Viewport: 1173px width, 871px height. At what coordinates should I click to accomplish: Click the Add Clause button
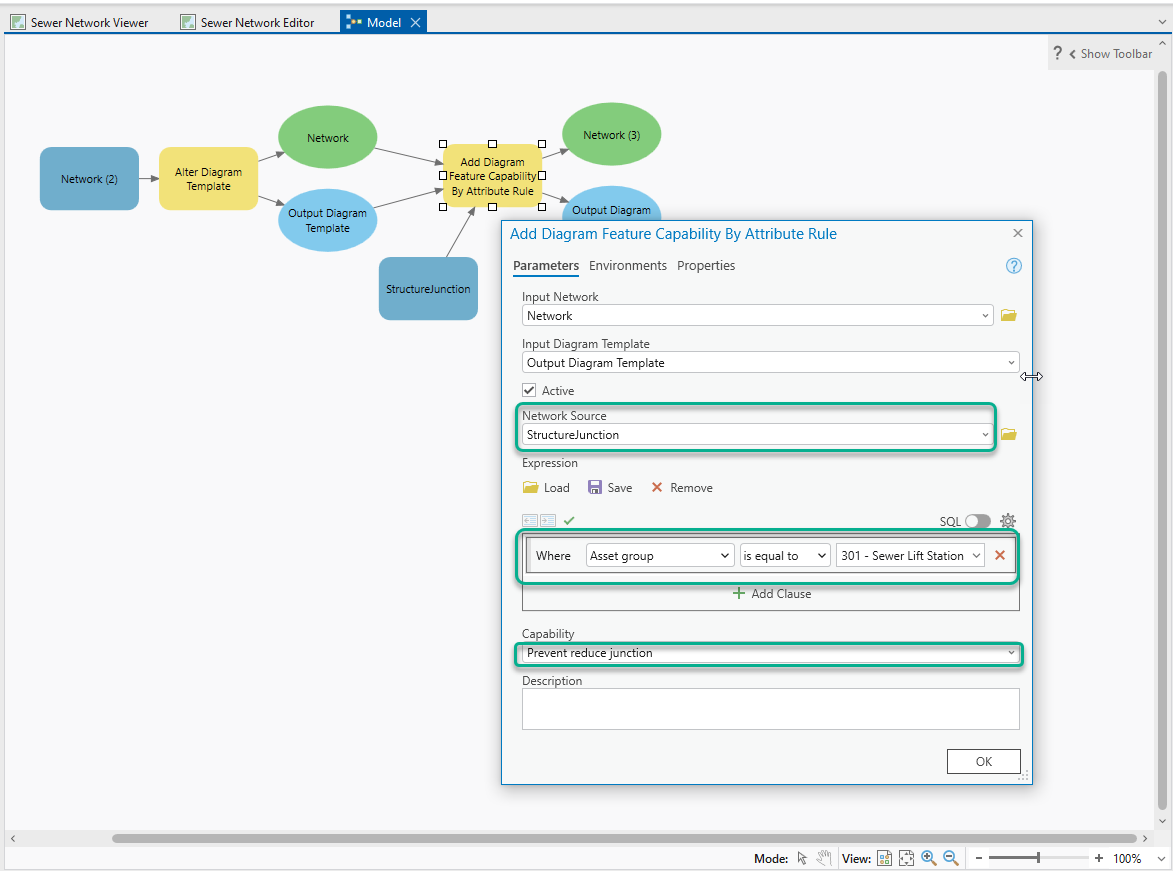[770, 593]
